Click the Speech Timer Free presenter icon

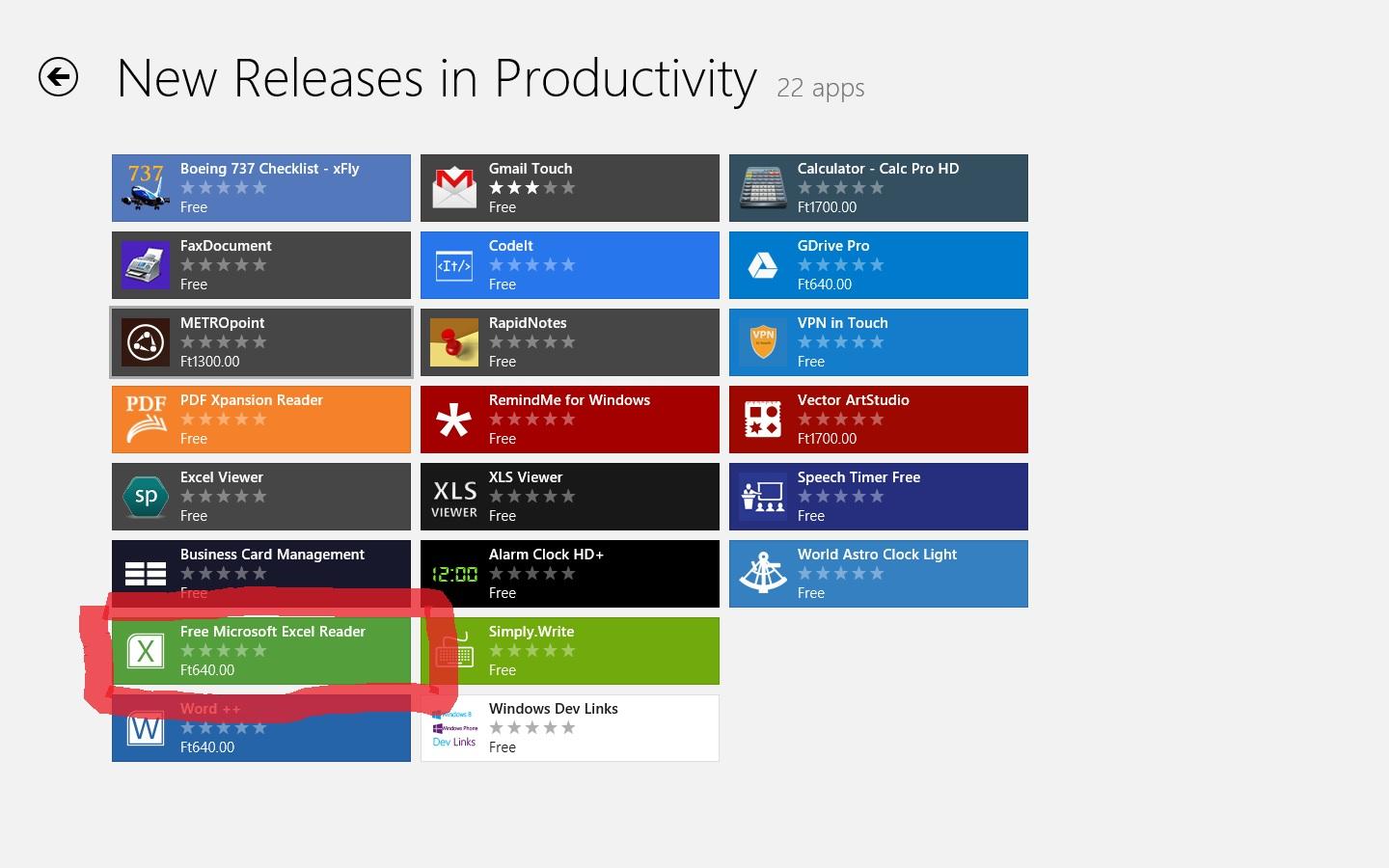(763, 497)
